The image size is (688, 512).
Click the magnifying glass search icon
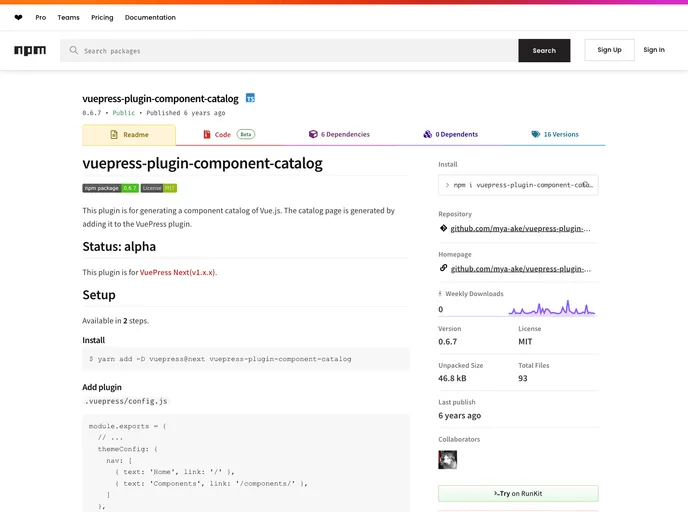point(74,50)
